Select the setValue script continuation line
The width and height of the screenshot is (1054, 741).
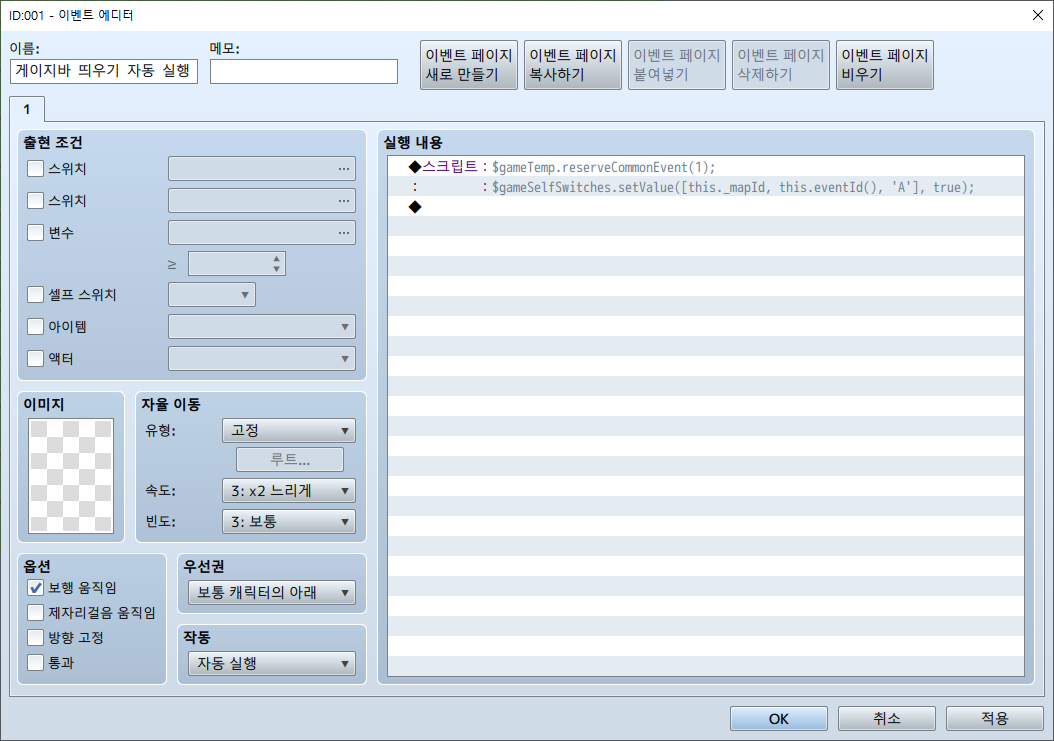(x=706, y=187)
